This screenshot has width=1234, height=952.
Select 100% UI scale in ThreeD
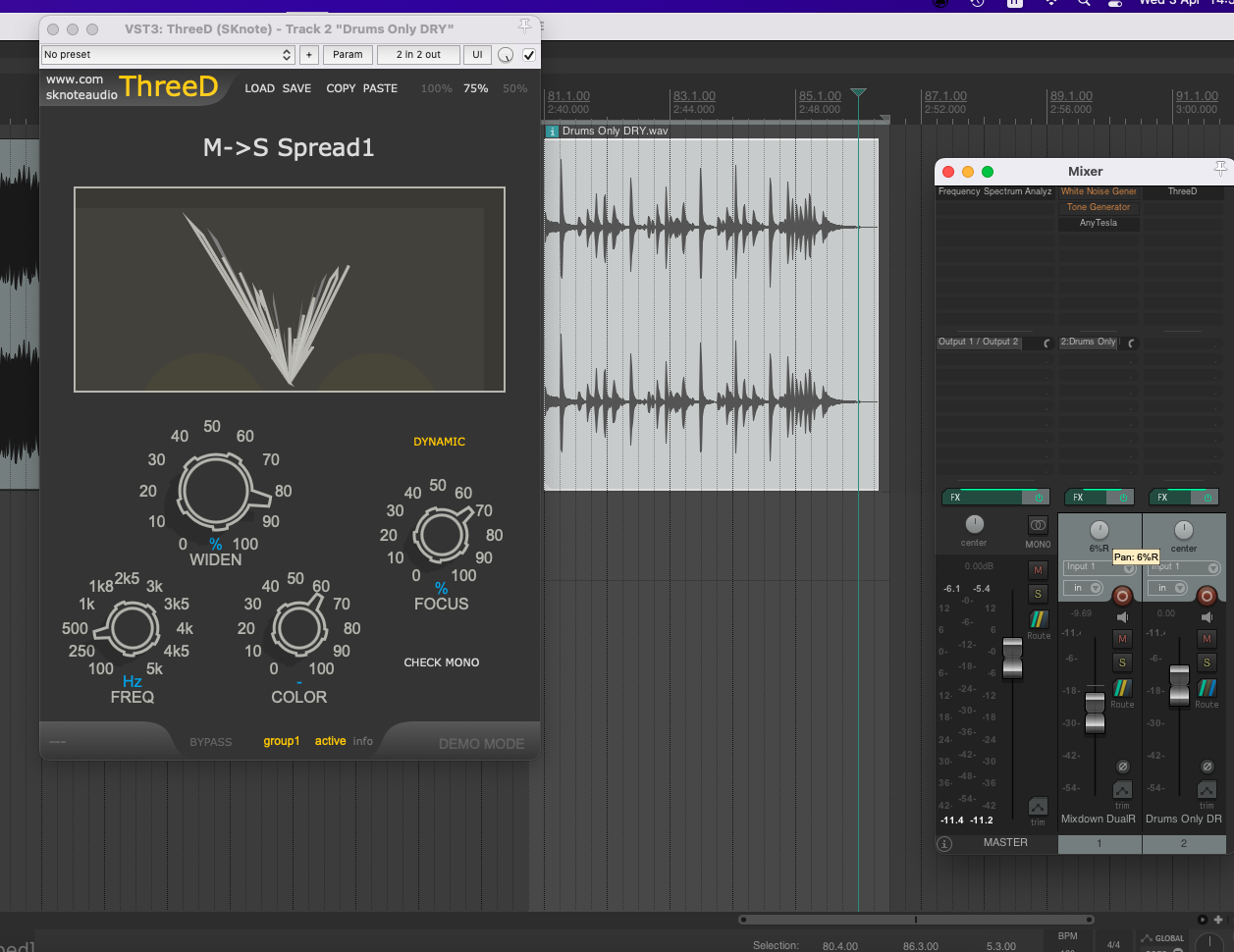pos(437,88)
